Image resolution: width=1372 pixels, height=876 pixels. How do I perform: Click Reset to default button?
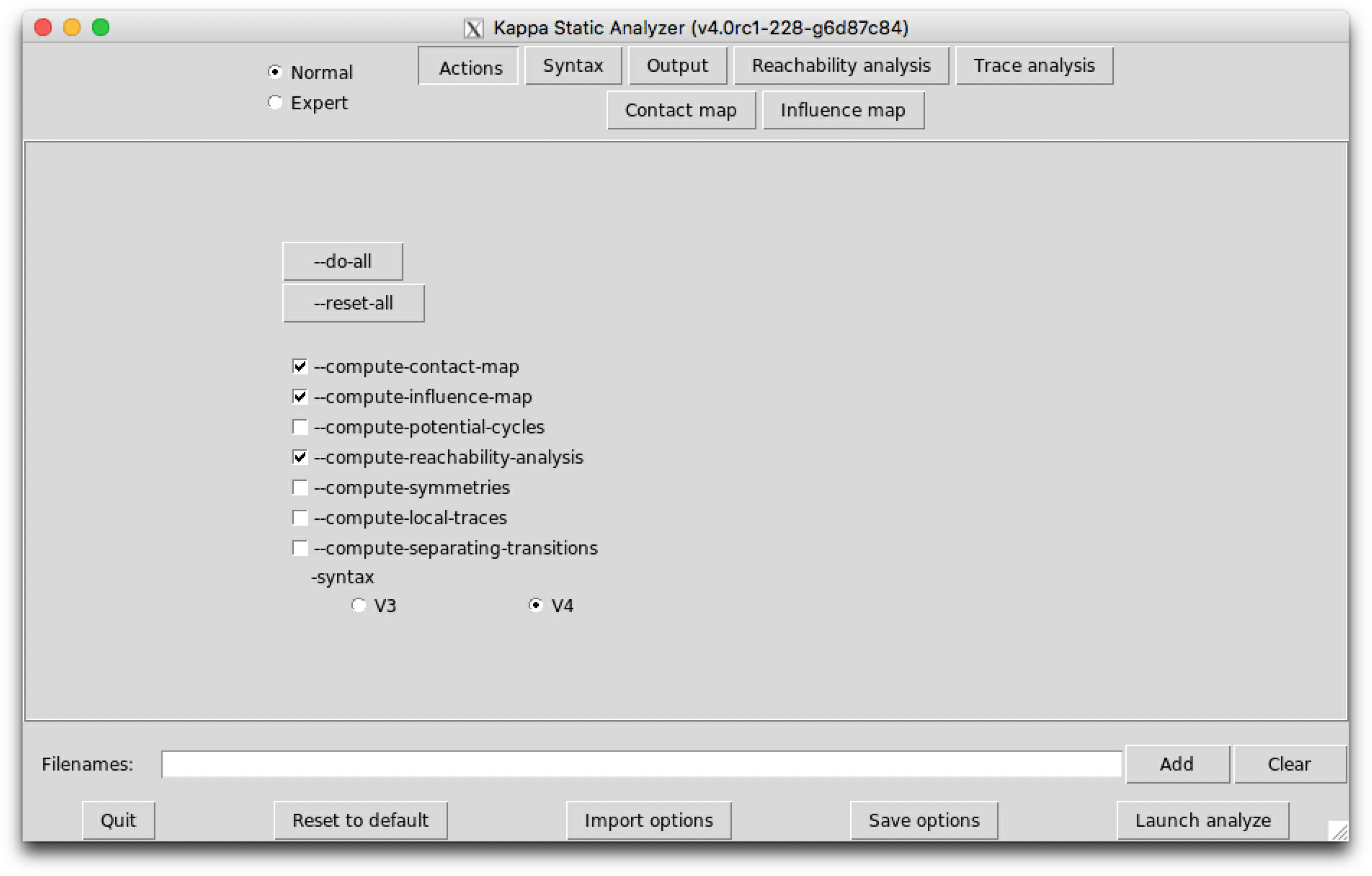point(361,821)
